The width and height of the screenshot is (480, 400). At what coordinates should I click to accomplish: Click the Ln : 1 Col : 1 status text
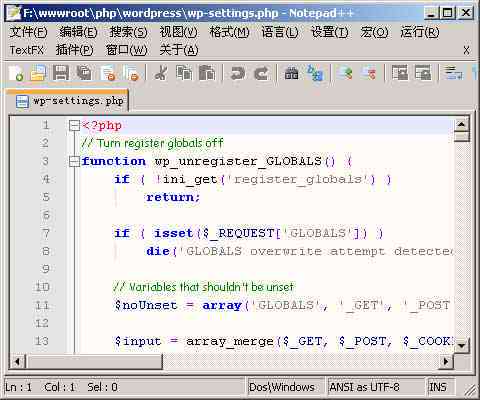[40, 387]
